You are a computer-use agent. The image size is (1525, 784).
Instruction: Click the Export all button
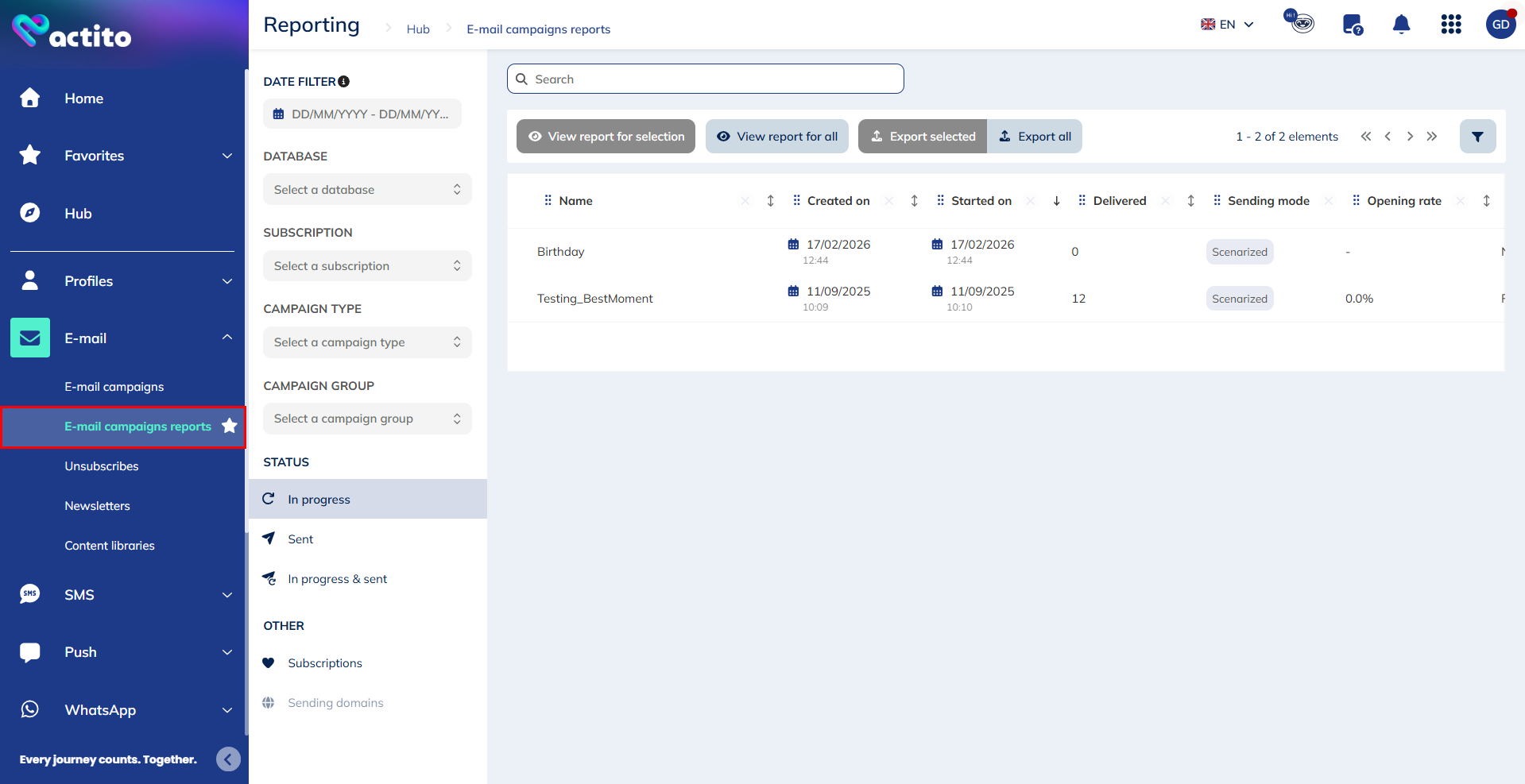point(1035,137)
